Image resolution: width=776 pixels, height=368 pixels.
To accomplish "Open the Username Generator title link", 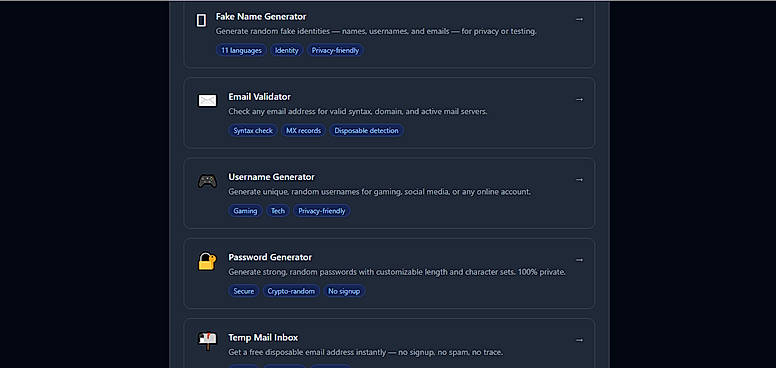I will (271, 177).
